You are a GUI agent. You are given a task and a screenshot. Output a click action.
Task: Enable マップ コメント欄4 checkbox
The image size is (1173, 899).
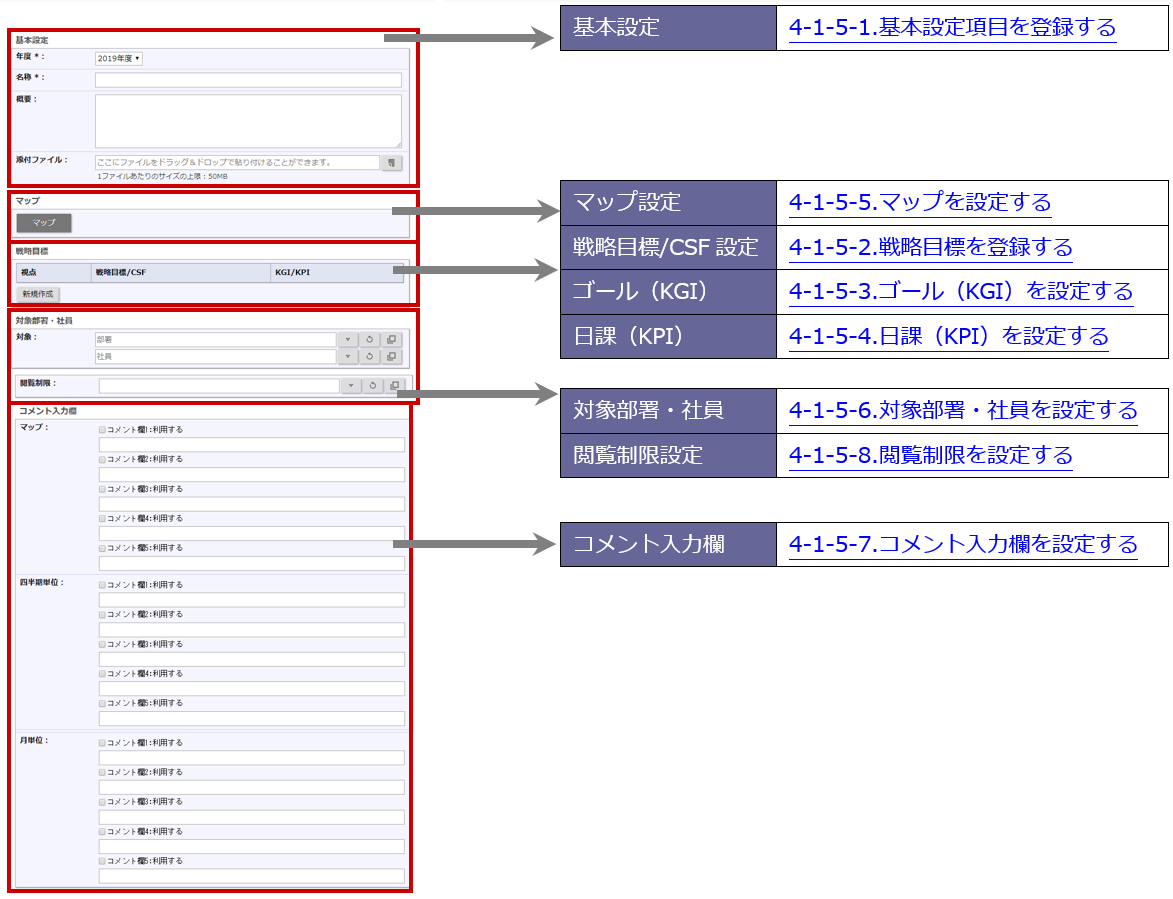click(x=102, y=518)
